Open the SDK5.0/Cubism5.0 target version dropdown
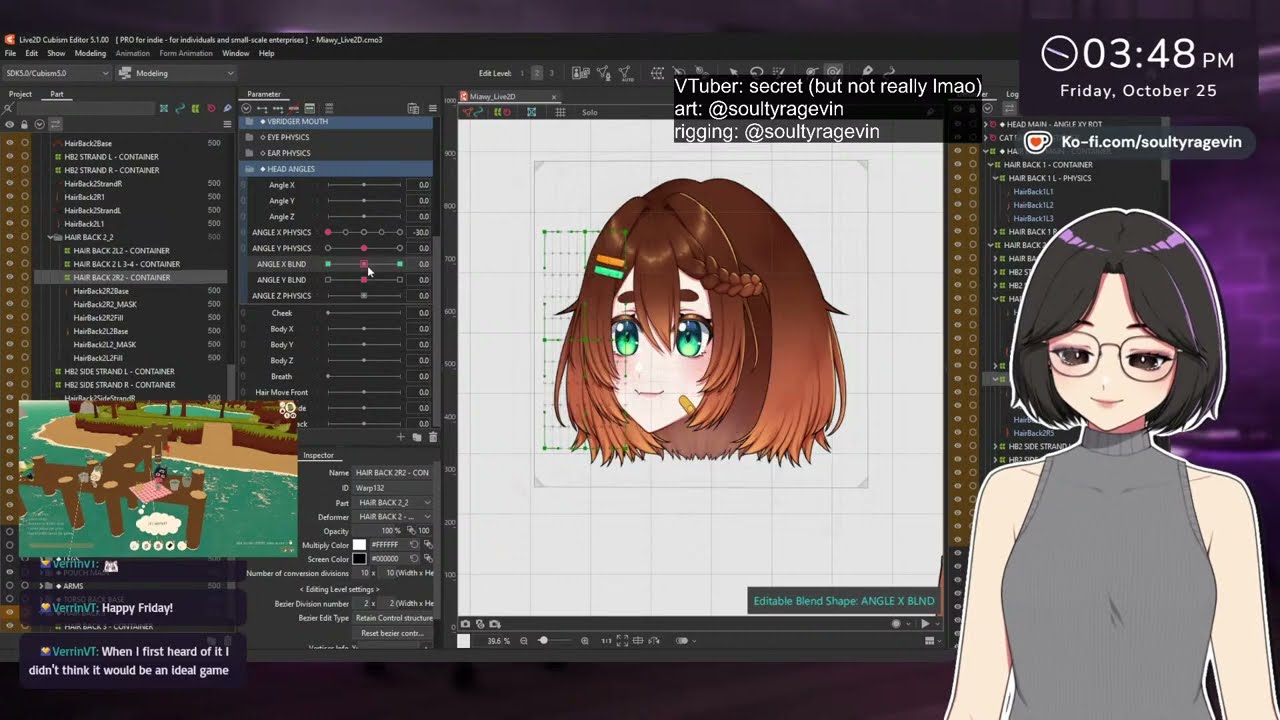1280x720 pixels. pos(57,73)
